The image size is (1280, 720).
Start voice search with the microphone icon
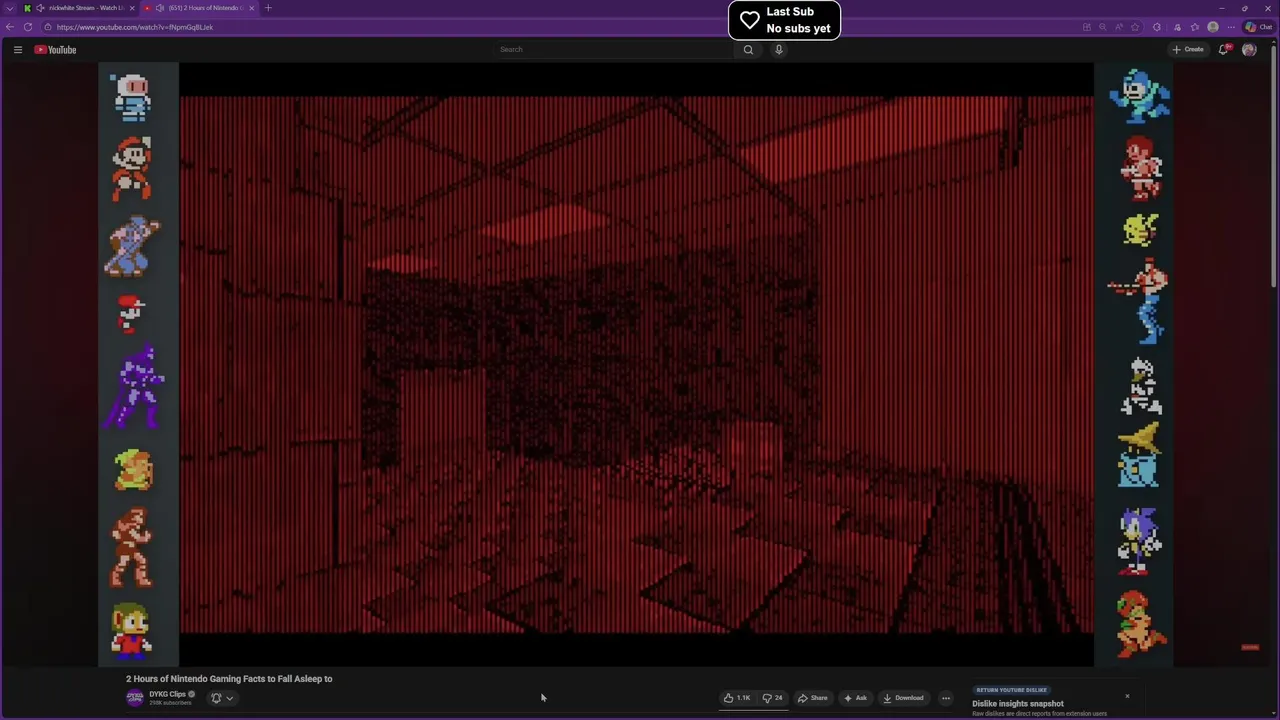(778, 49)
